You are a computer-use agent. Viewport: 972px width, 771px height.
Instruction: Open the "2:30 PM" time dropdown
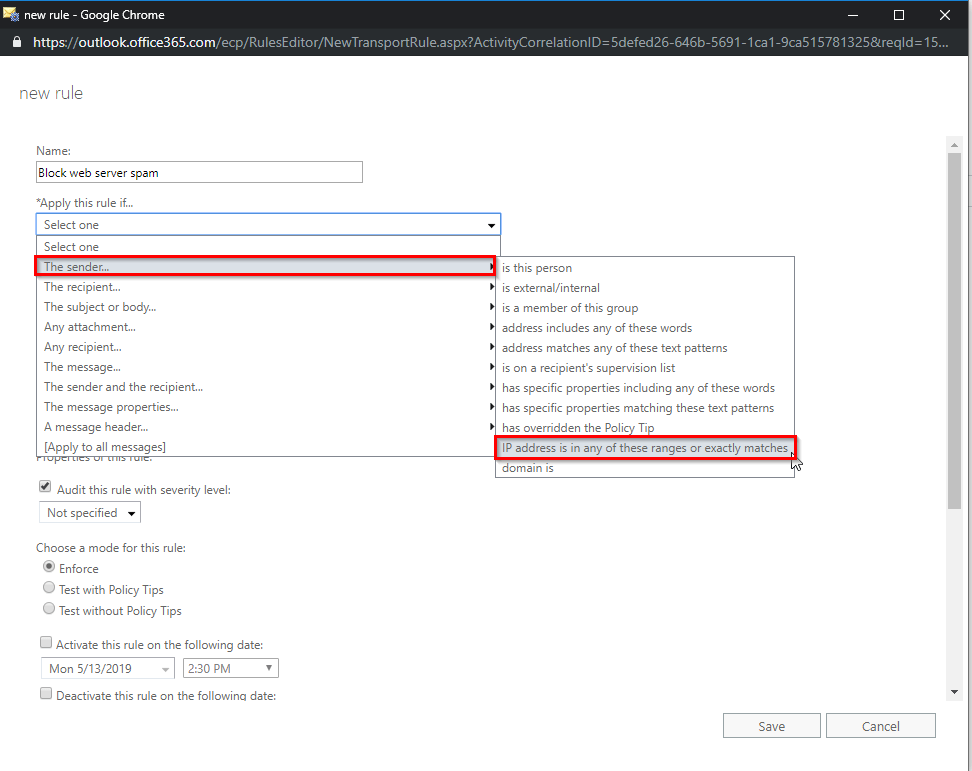[230, 668]
